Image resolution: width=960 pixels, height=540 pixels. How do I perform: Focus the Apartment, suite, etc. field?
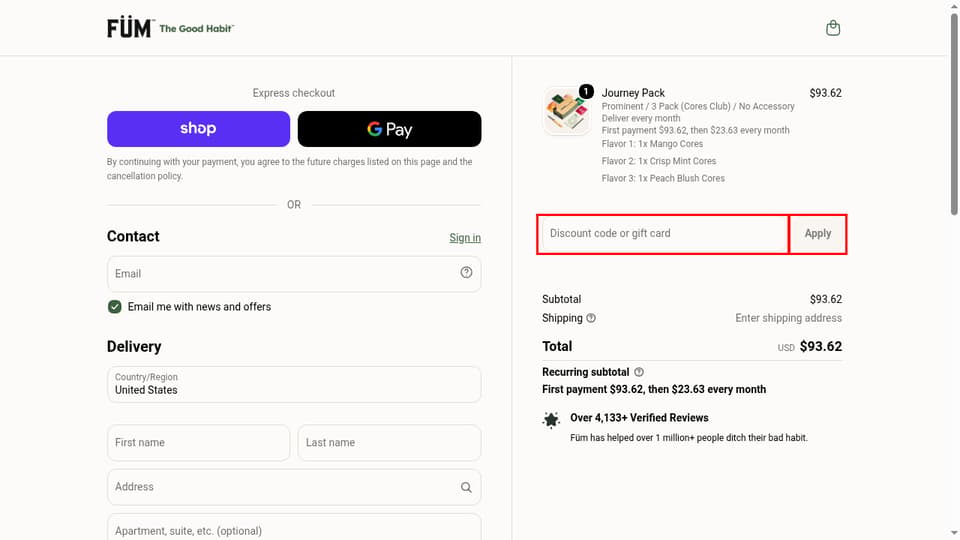tap(294, 527)
